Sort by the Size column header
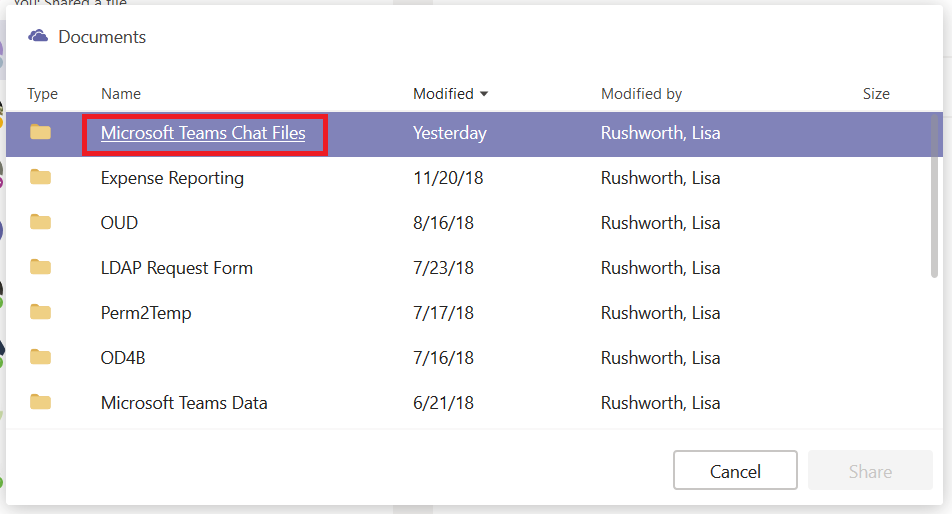Screen dimensions: 952x514 click(876, 94)
